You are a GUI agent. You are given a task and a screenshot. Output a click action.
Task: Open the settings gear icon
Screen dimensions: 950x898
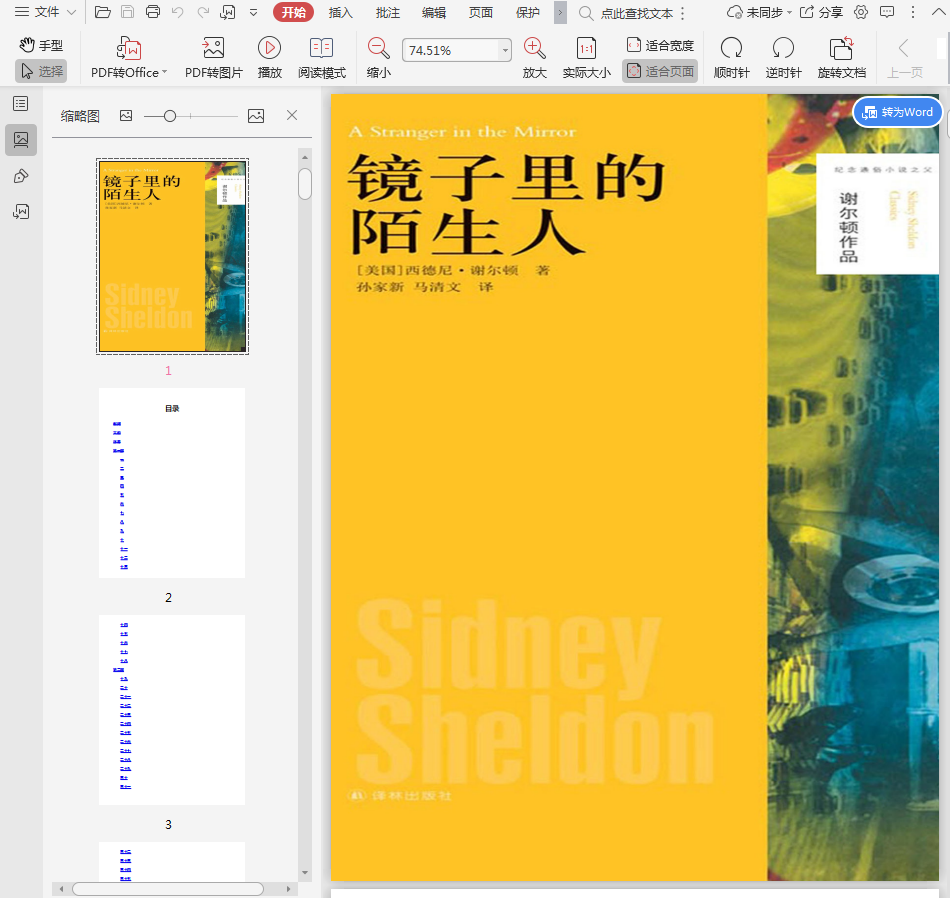pos(861,12)
